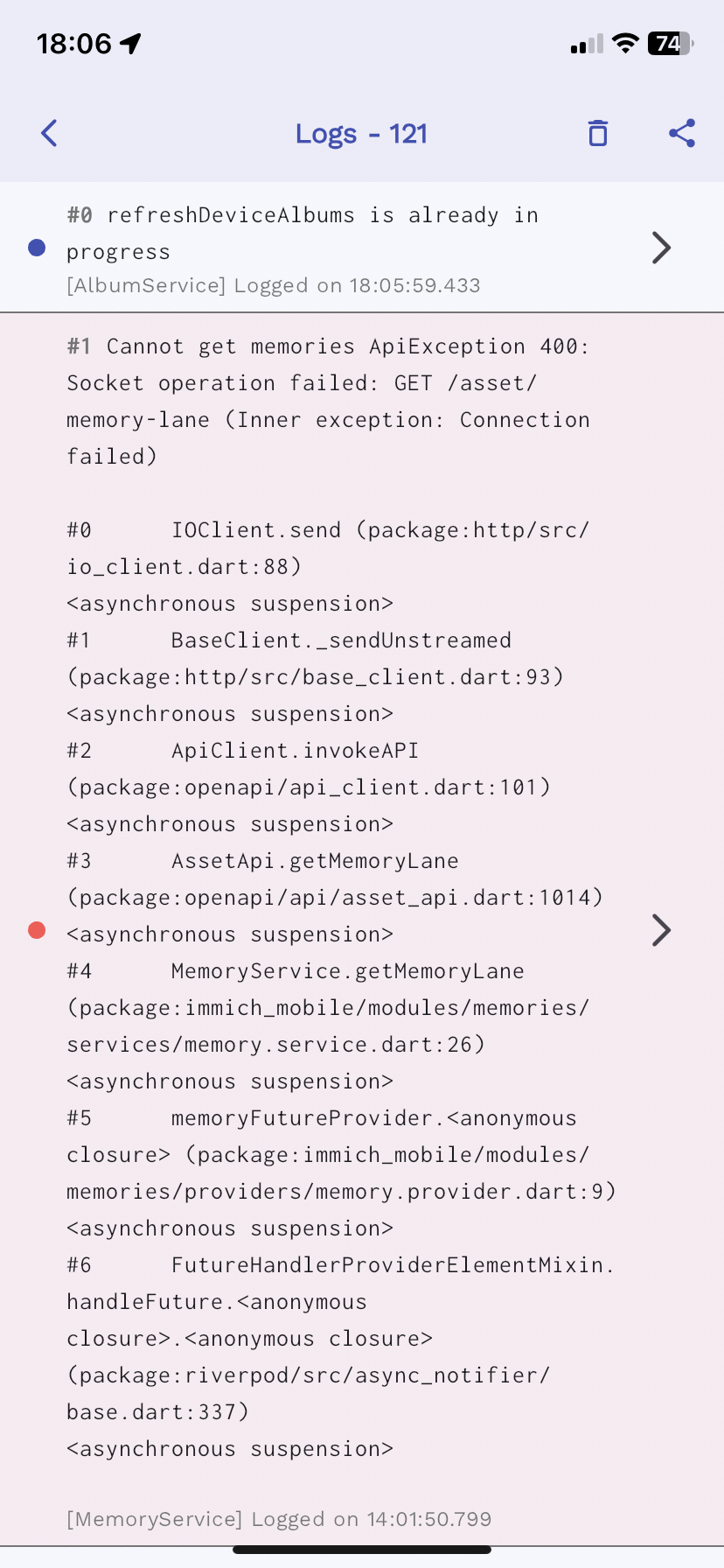Tap the 18:06 clock
Viewport: 724px width, 1568px height.
tap(74, 43)
